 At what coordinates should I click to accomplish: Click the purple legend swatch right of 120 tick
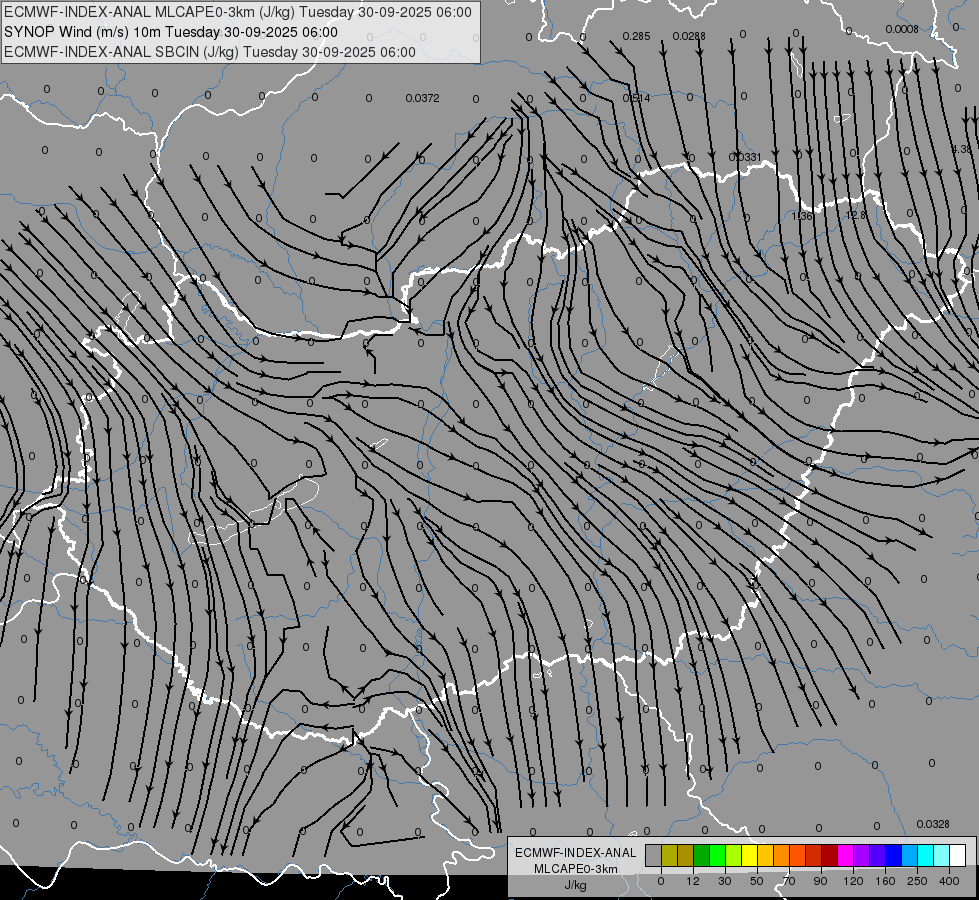[x=862, y=855]
